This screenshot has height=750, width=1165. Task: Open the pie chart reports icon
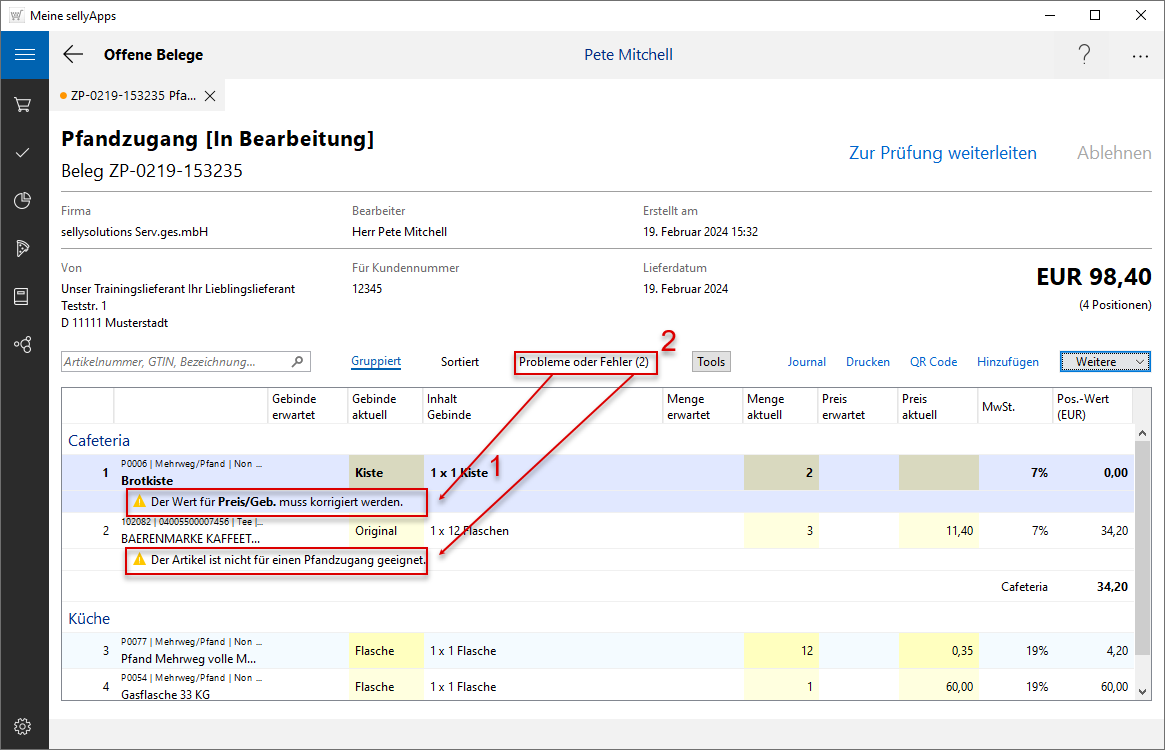point(24,201)
